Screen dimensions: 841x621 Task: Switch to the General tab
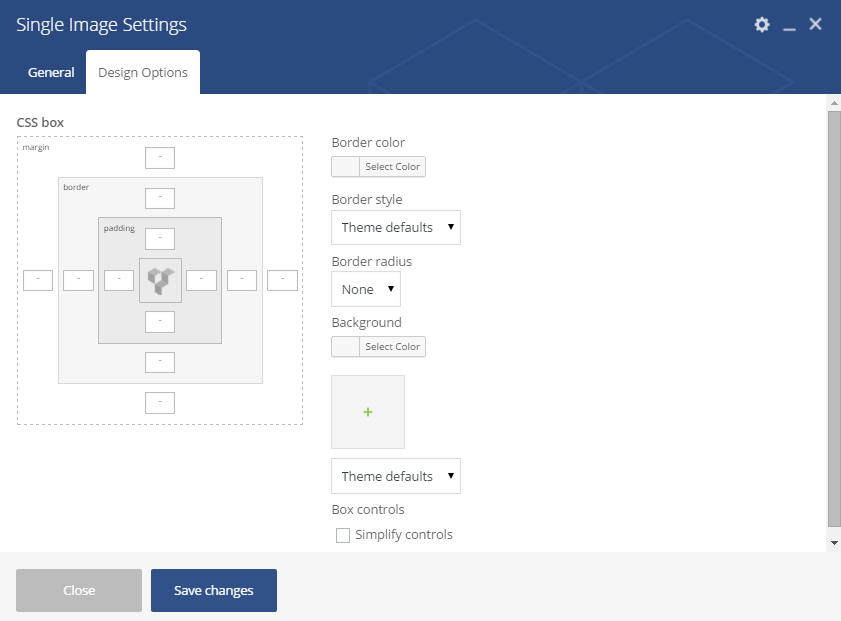pyautogui.click(x=51, y=73)
